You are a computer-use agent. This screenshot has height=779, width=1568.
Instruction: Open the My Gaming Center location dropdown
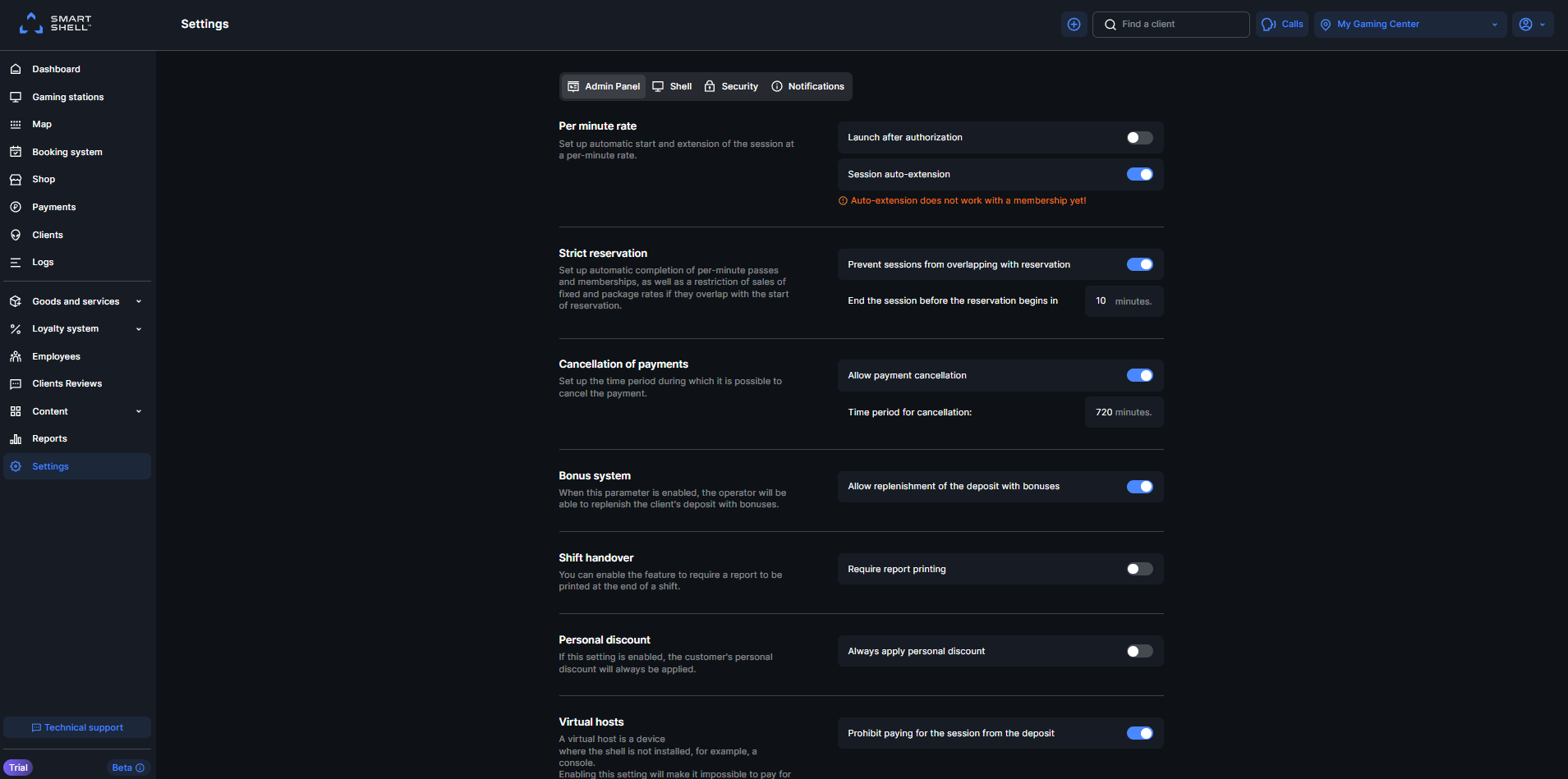(x=1409, y=24)
